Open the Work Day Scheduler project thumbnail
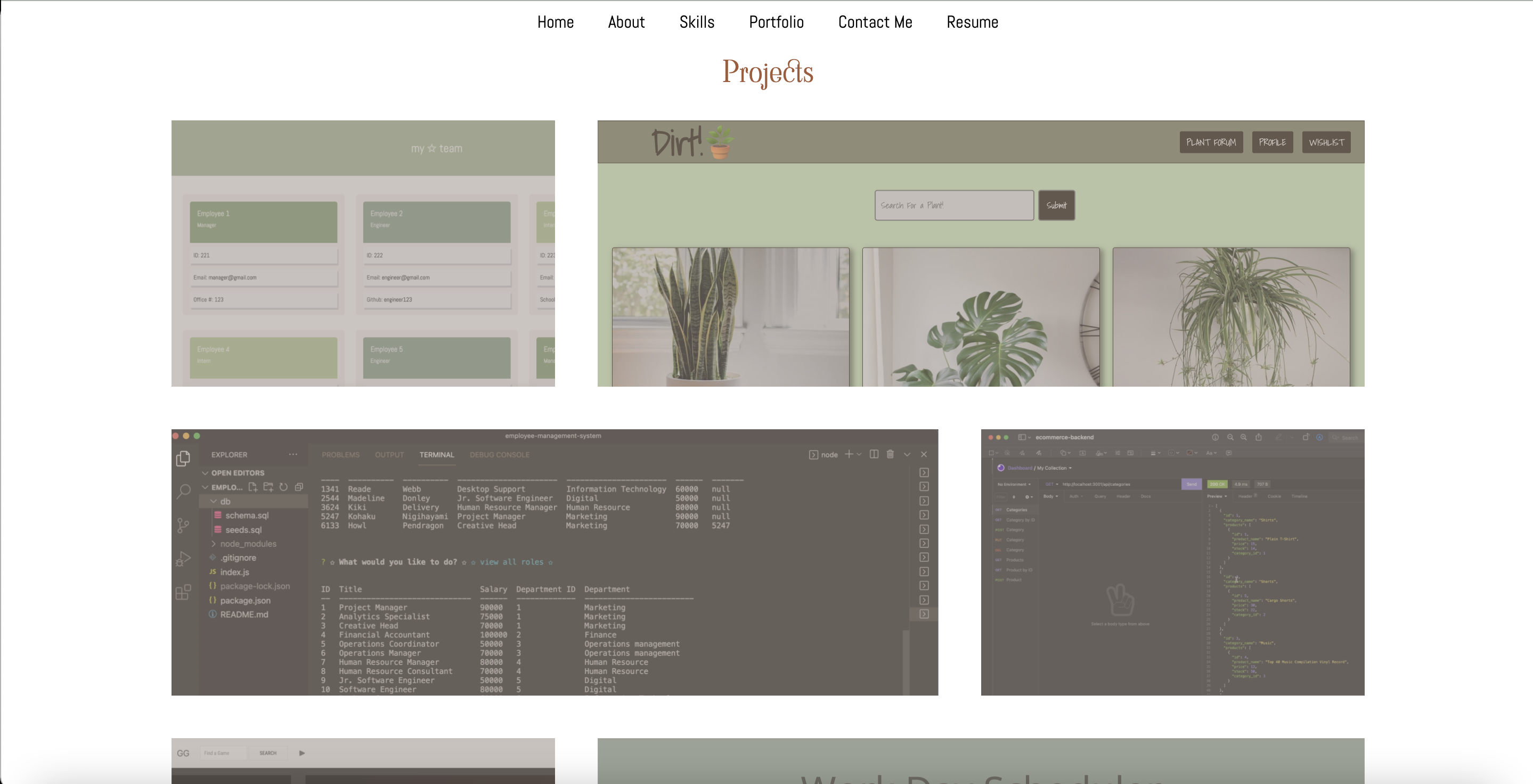Image resolution: width=1533 pixels, height=784 pixels. pos(981,761)
